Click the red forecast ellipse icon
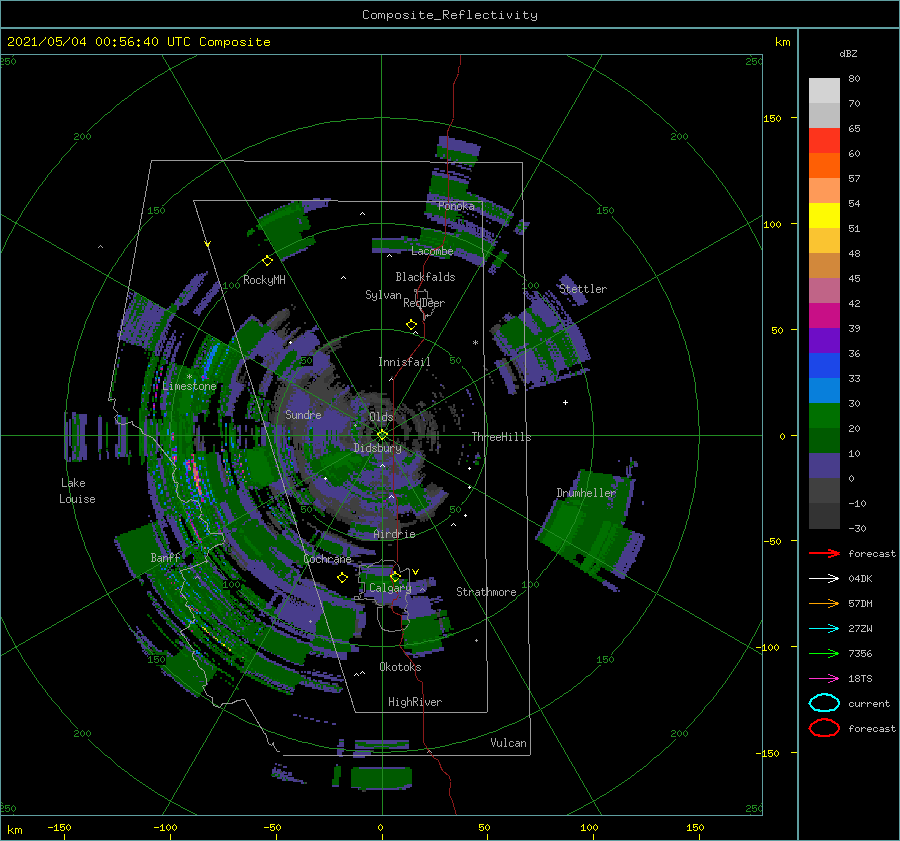Screen dimensions: 900x841 coord(824,728)
